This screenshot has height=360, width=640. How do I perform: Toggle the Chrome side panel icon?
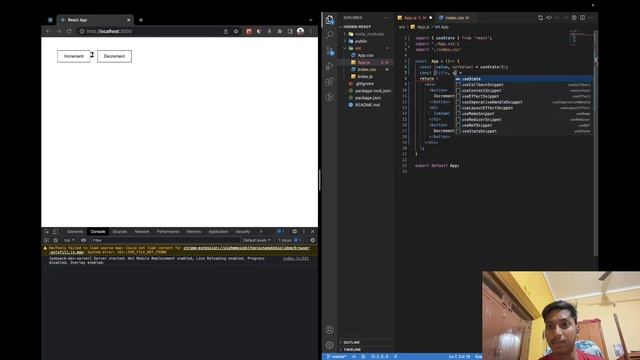[x=290, y=31]
